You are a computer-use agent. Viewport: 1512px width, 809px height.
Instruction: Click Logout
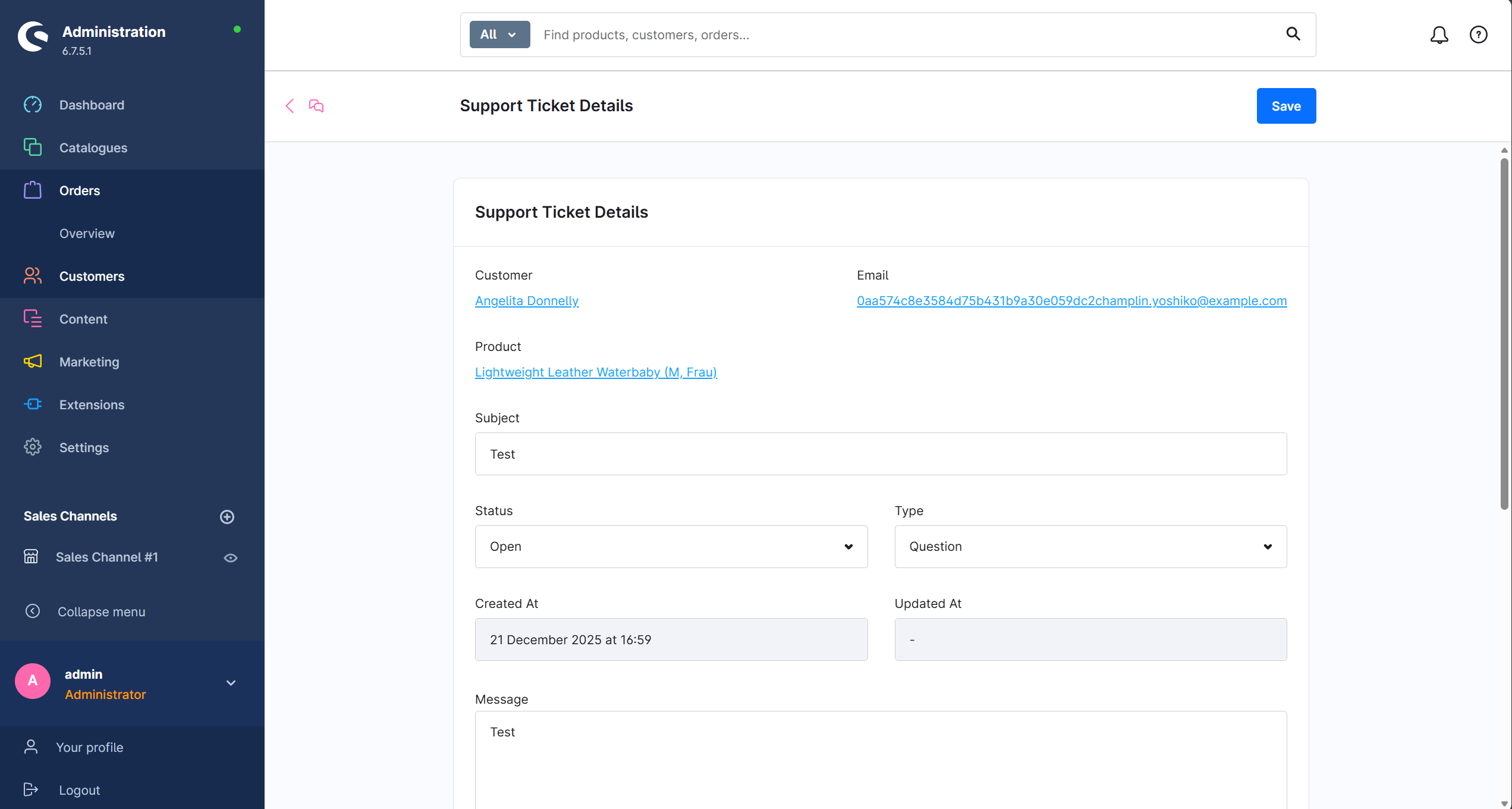click(x=80, y=791)
